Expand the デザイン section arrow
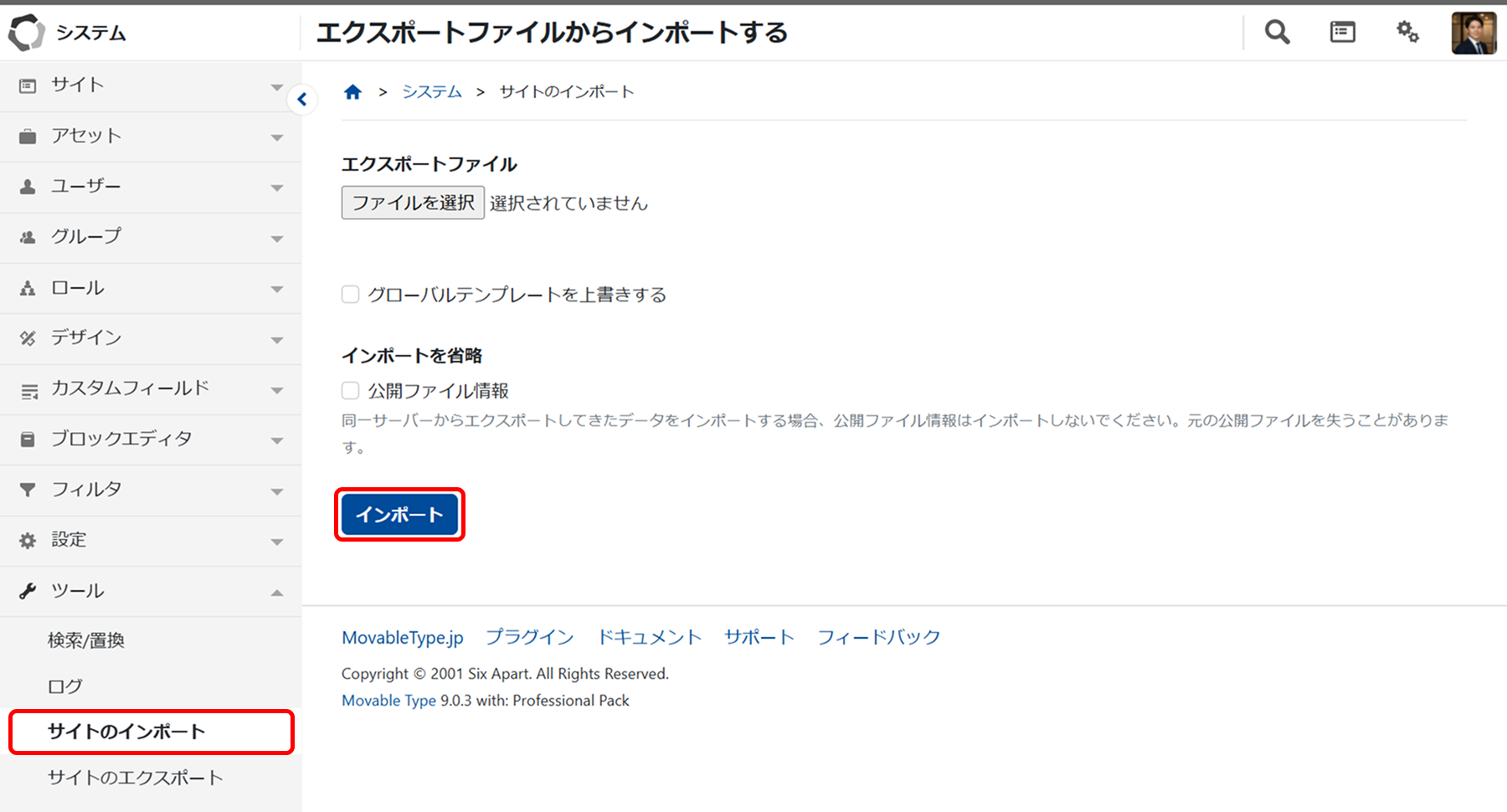1507x812 pixels. point(277,340)
